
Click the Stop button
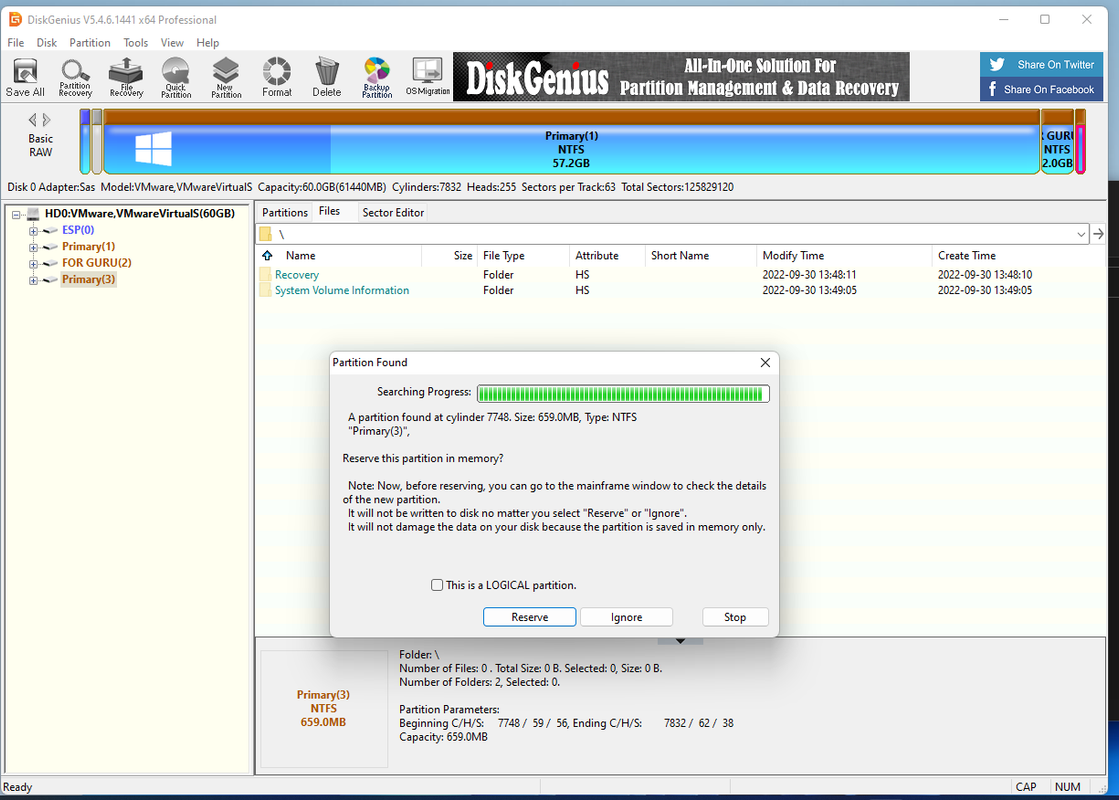(x=735, y=617)
